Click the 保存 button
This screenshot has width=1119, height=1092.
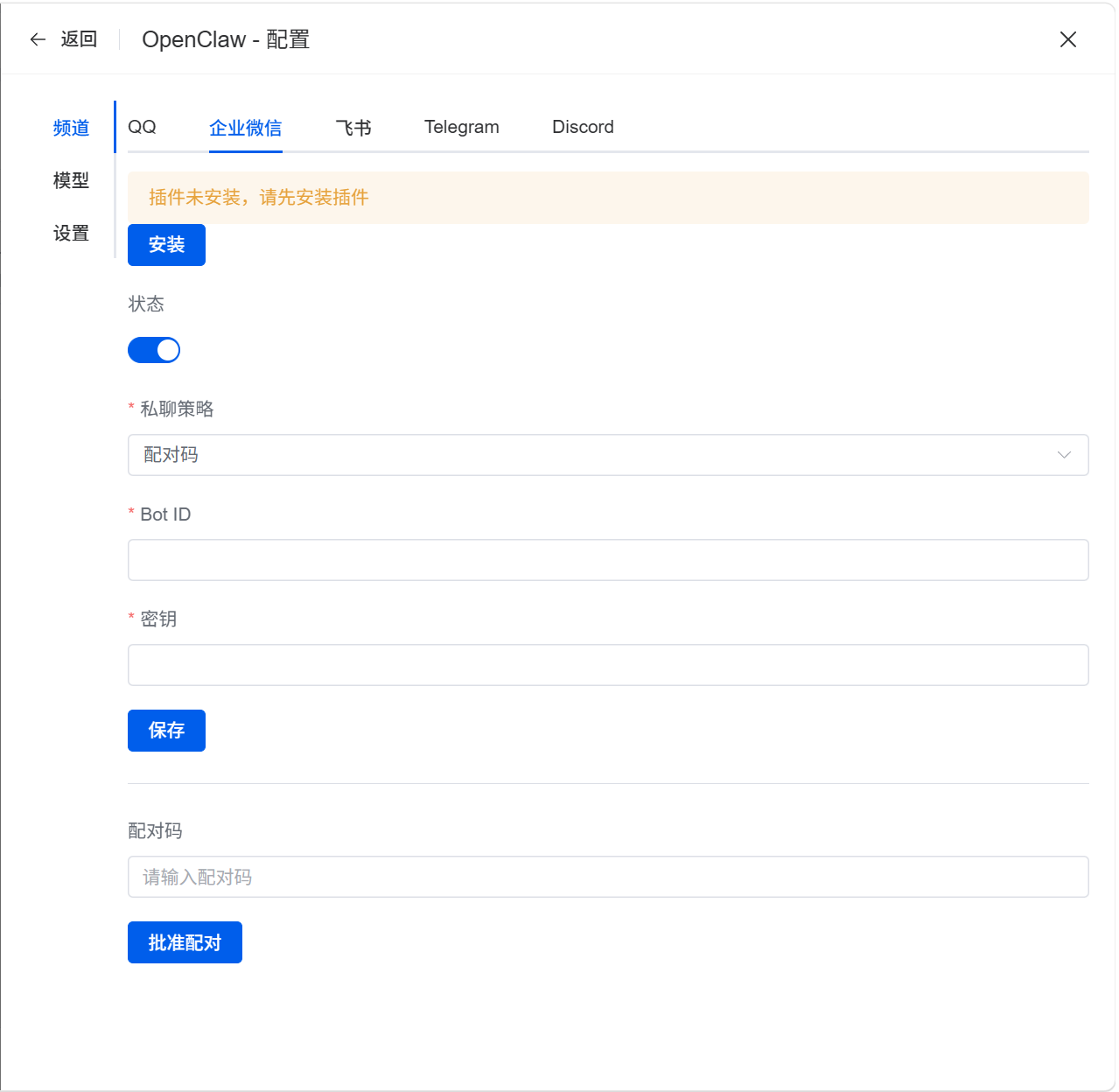pos(166,731)
